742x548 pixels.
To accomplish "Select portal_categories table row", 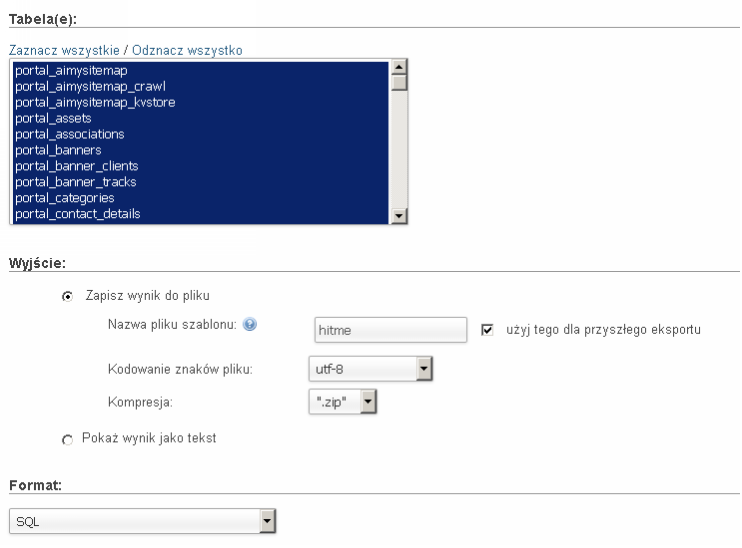I will click(x=201, y=198).
